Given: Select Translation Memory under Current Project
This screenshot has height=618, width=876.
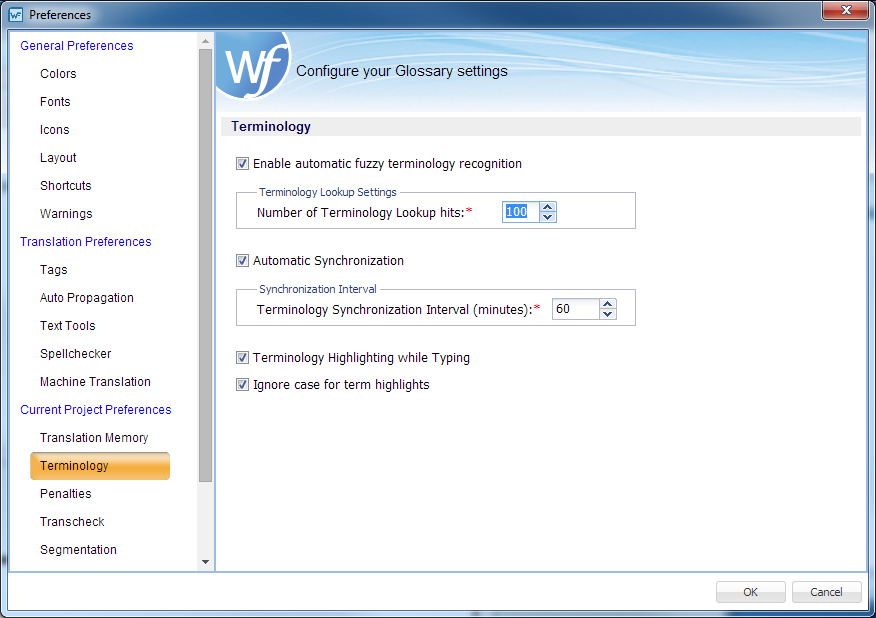Looking at the screenshot, I should pyautogui.click(x=94, y=438).
